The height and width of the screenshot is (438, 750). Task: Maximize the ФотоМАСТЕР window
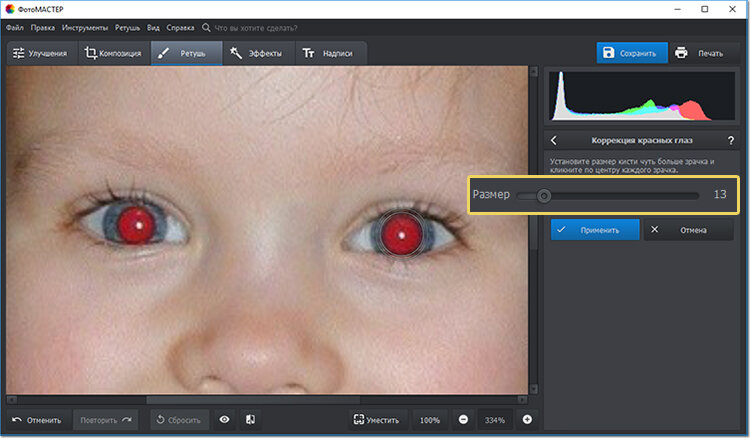[705, 9]
